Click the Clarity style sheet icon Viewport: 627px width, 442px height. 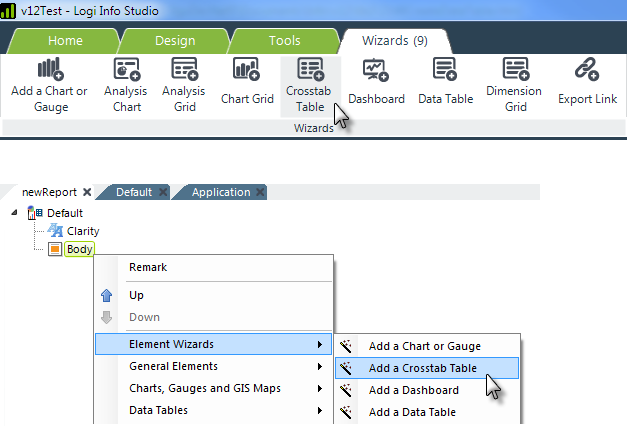point(55,231)
